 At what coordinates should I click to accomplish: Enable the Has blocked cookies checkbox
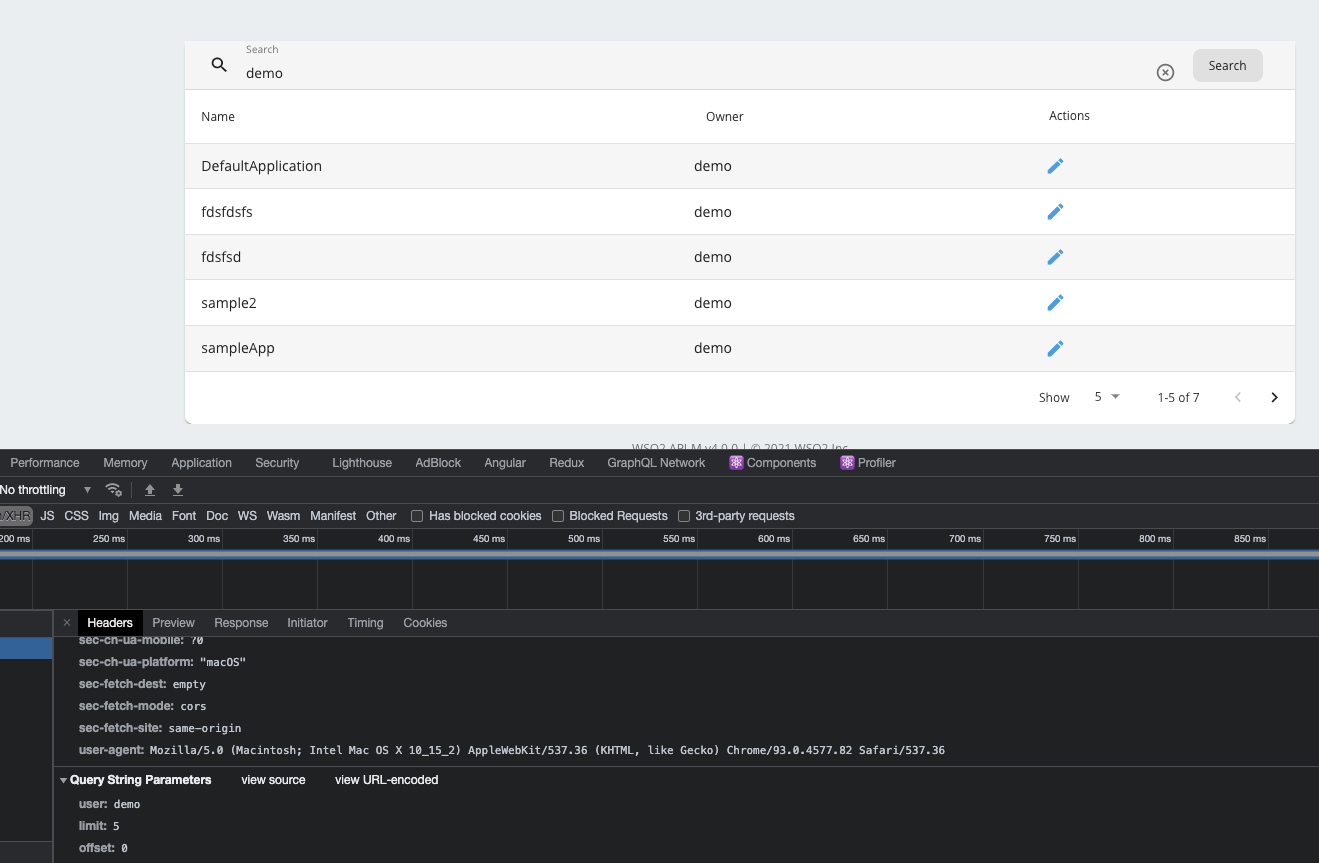[416, 516]
